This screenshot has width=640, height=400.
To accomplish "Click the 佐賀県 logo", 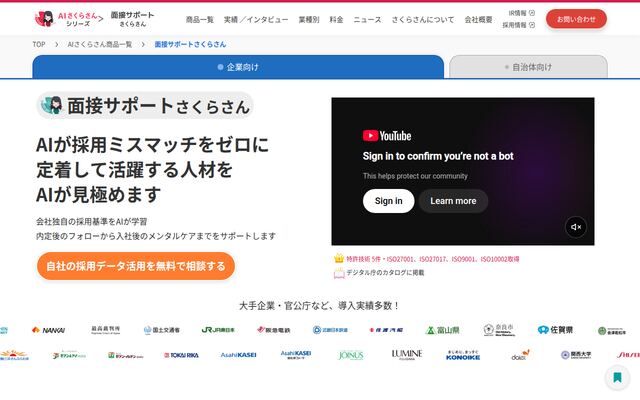I will 555,330.
